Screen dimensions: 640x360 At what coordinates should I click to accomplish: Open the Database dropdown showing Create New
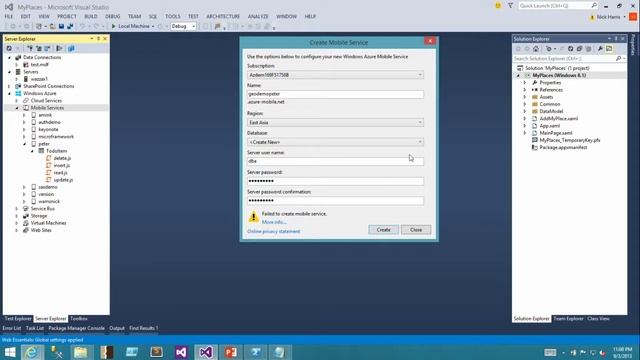tap(335, 142)
